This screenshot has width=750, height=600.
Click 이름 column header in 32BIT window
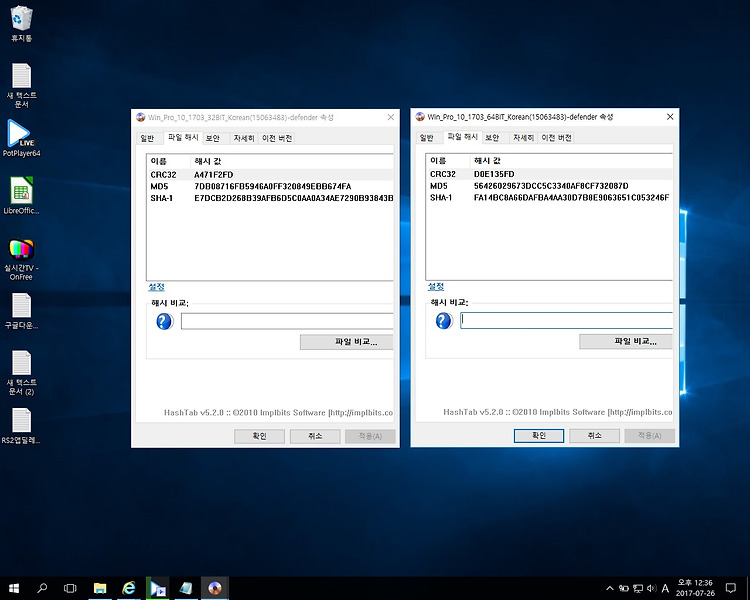(x=169, y=161)
